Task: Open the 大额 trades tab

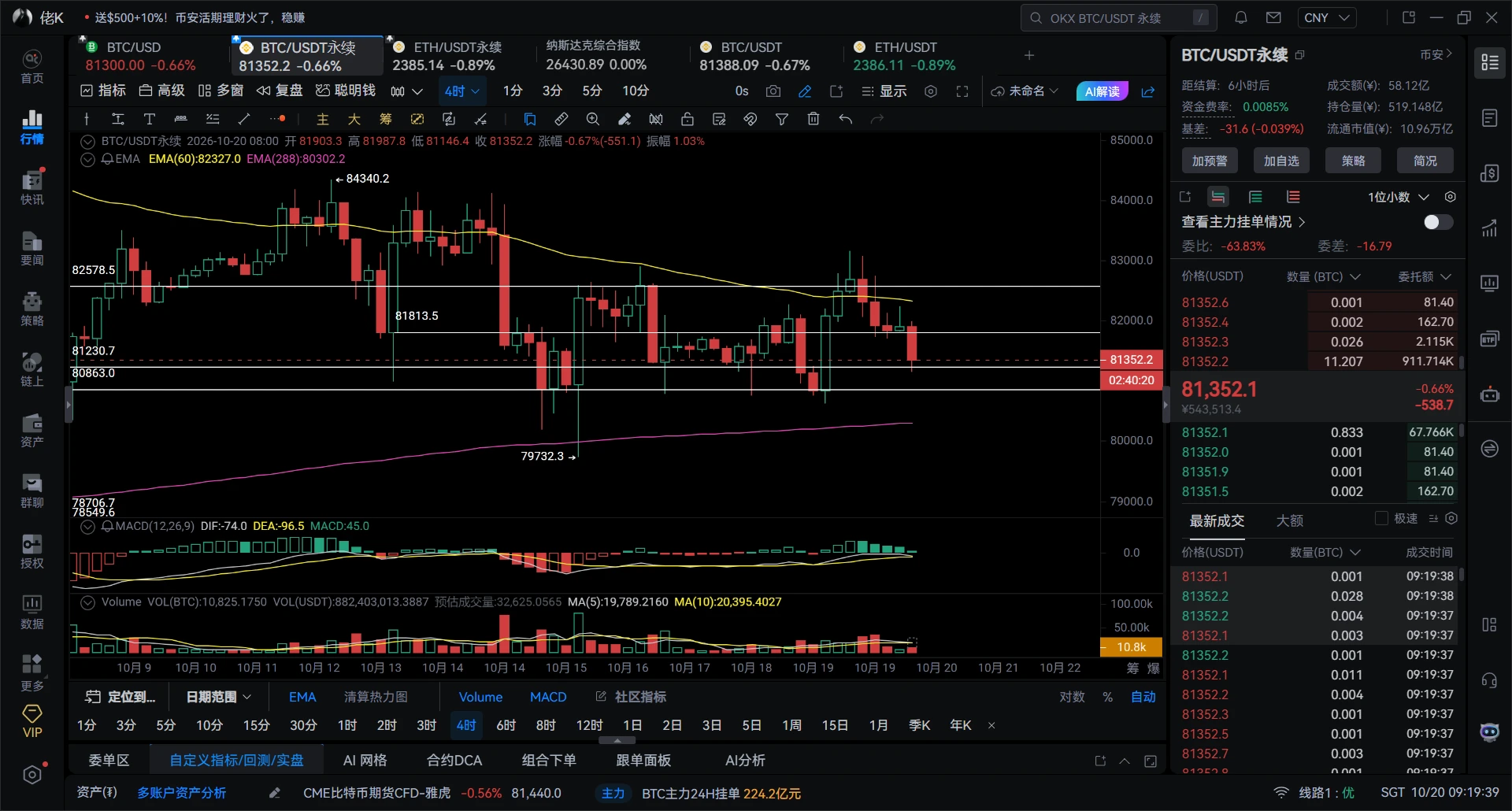Action: tap(1289, 520)
